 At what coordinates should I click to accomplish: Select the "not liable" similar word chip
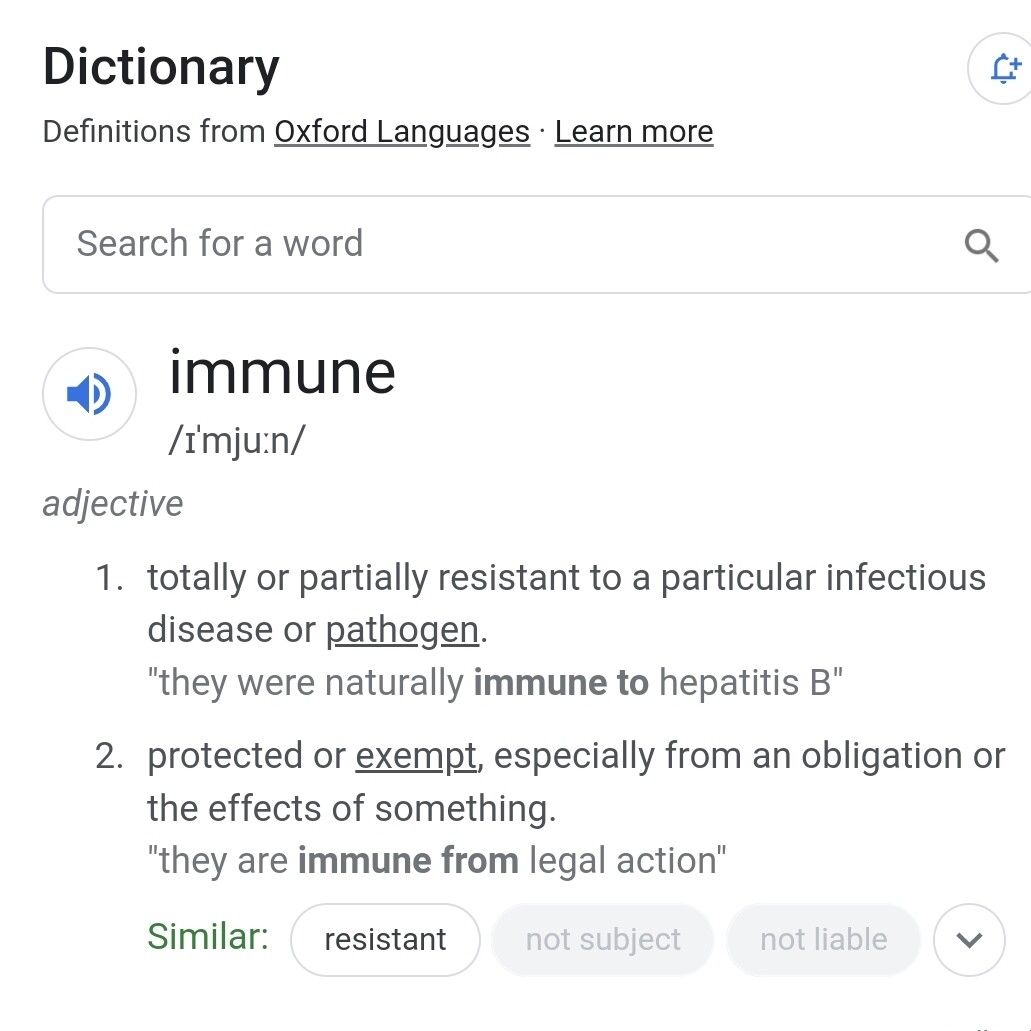coord(824,940)
